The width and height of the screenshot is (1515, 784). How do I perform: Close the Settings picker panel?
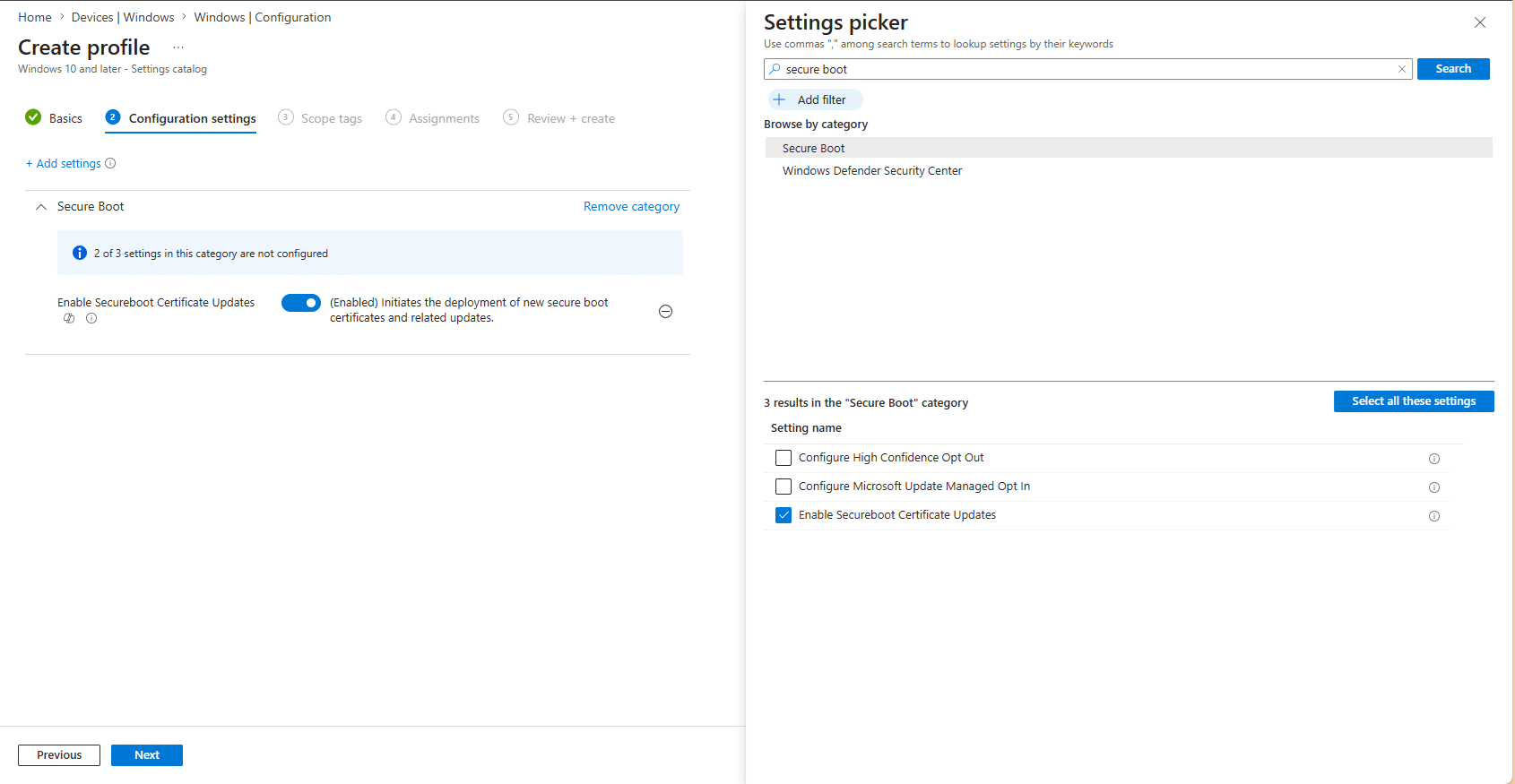(1479, 22)
